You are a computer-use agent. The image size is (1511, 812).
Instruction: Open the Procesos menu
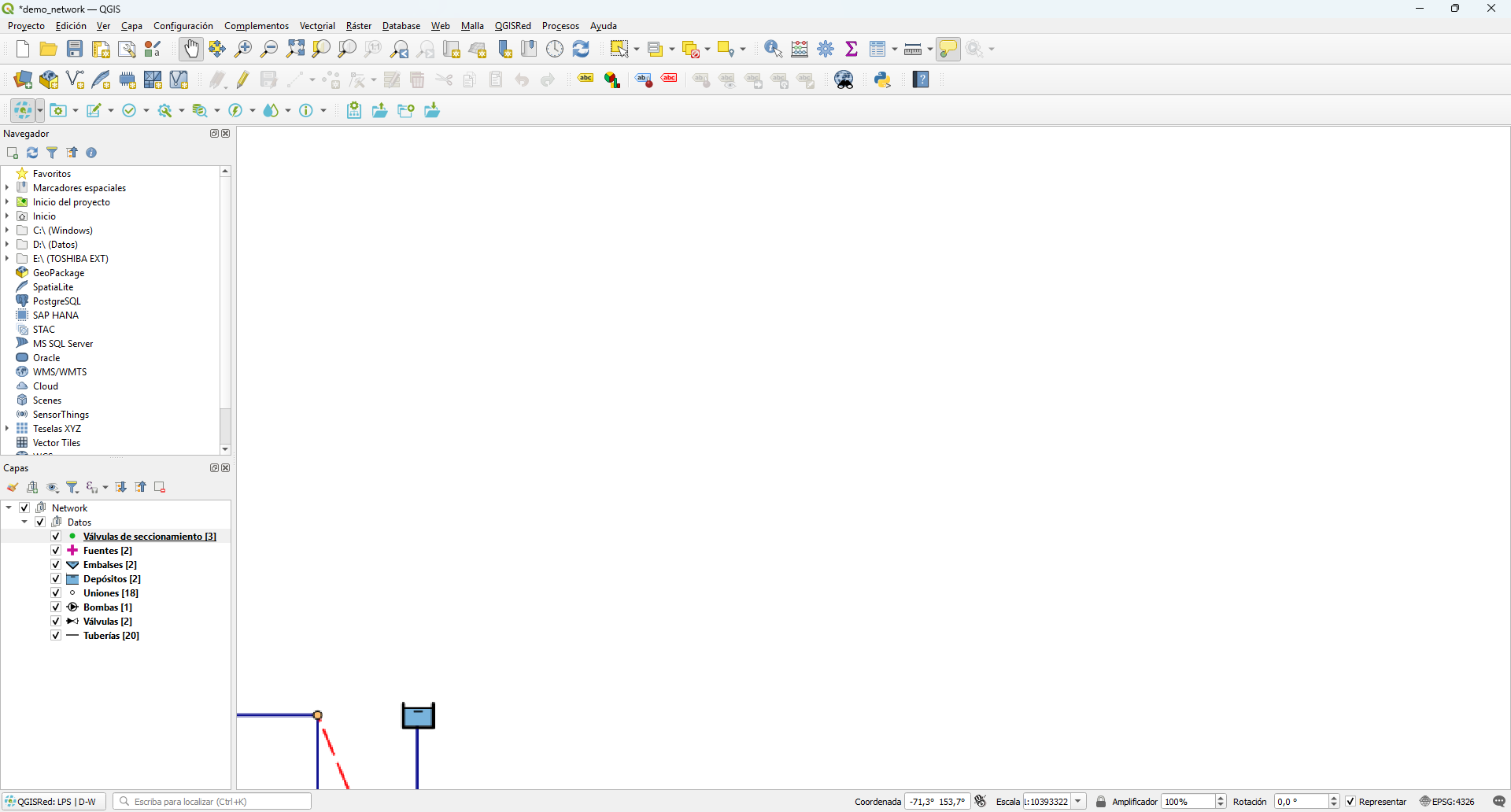(560, 26)
